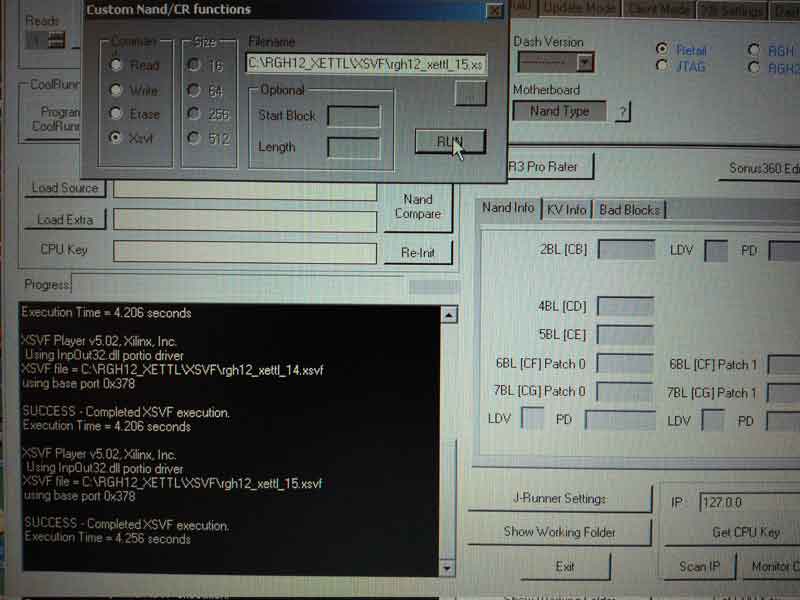Click the last 'Execution Time = 4.256 seconds' line

point(108,538)
